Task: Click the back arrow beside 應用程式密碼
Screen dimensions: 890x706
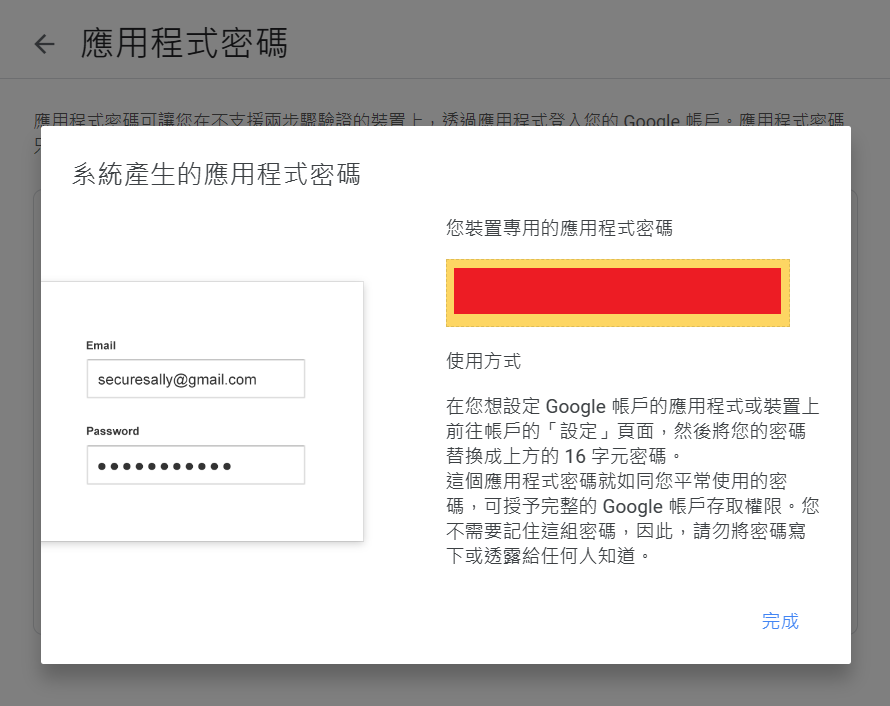Action: [x=44, y=44]
